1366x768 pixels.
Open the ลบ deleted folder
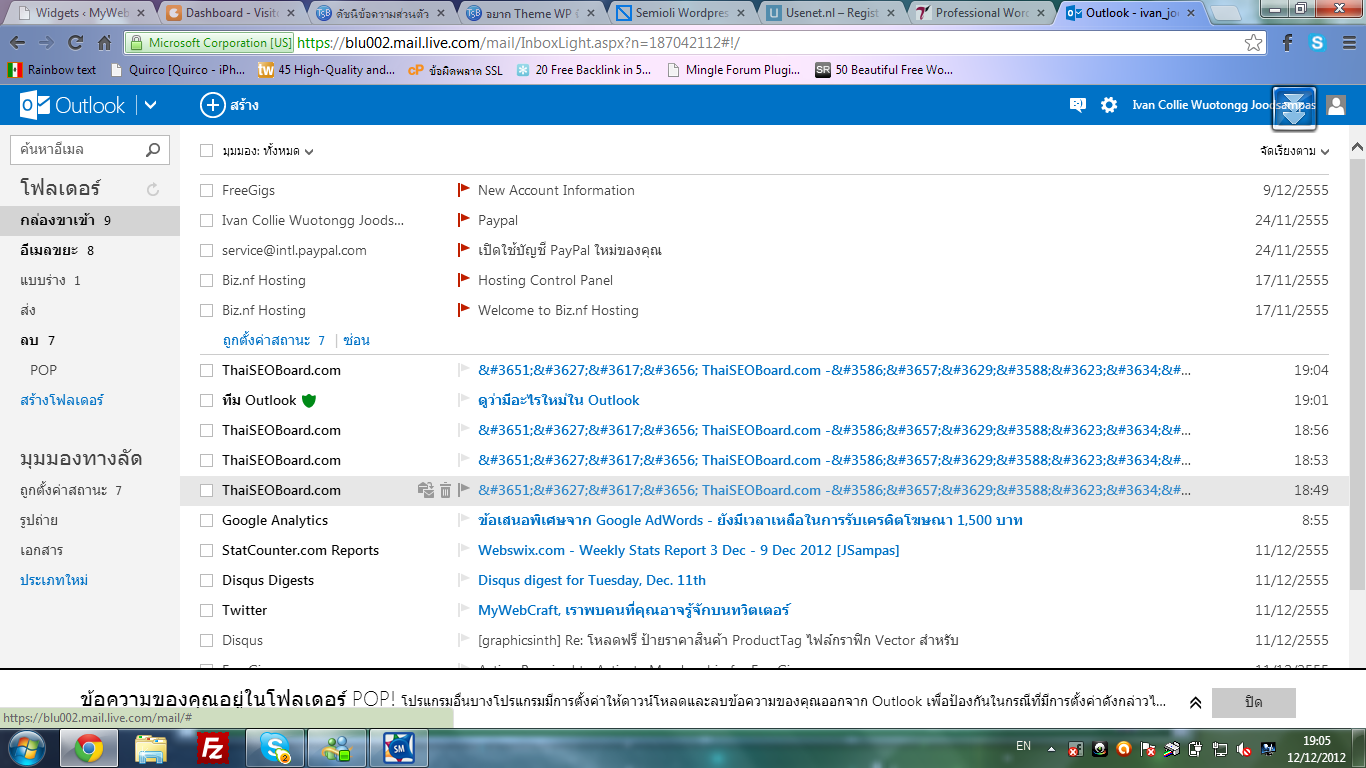pyautogui.click(x=90, y=340)
